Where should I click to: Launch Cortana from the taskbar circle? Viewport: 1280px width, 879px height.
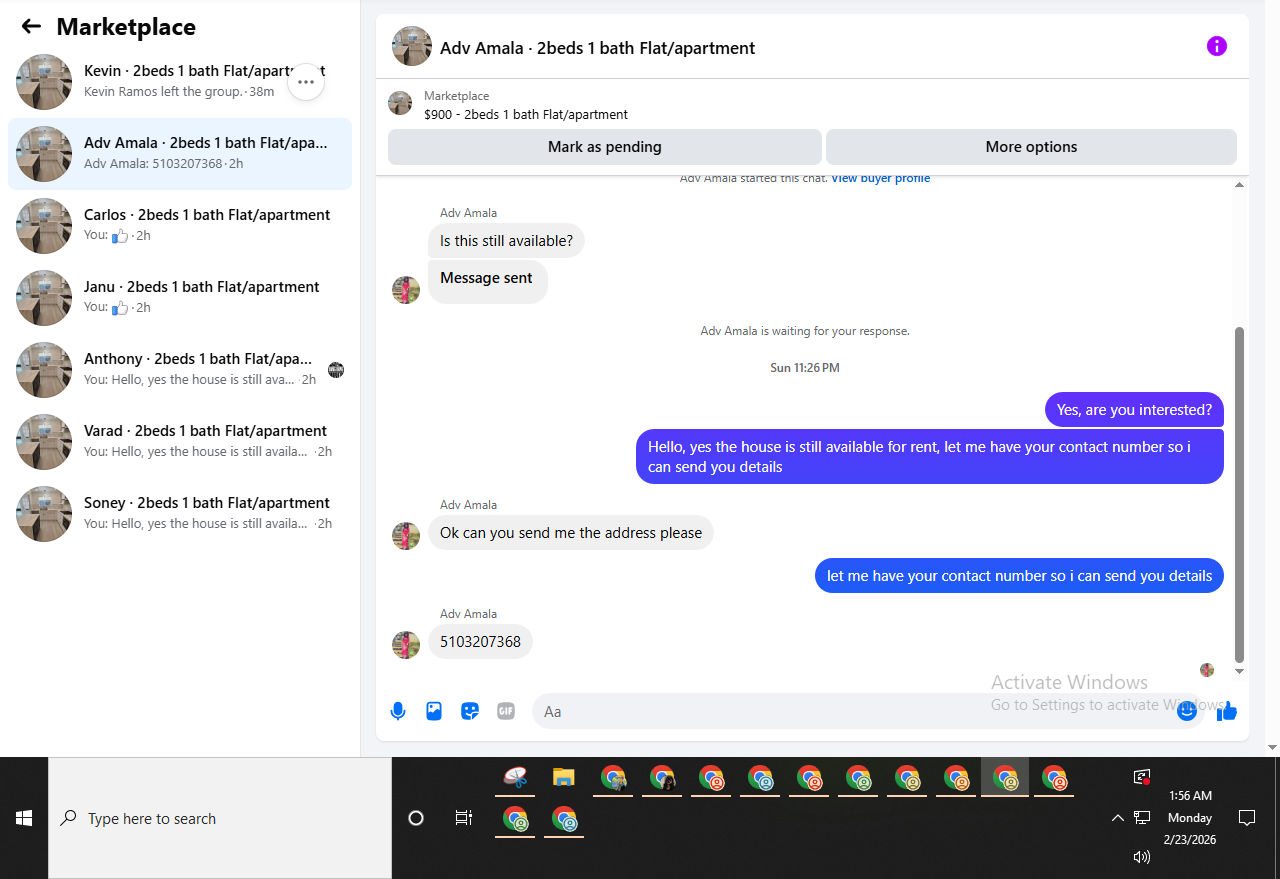point(416,818)
